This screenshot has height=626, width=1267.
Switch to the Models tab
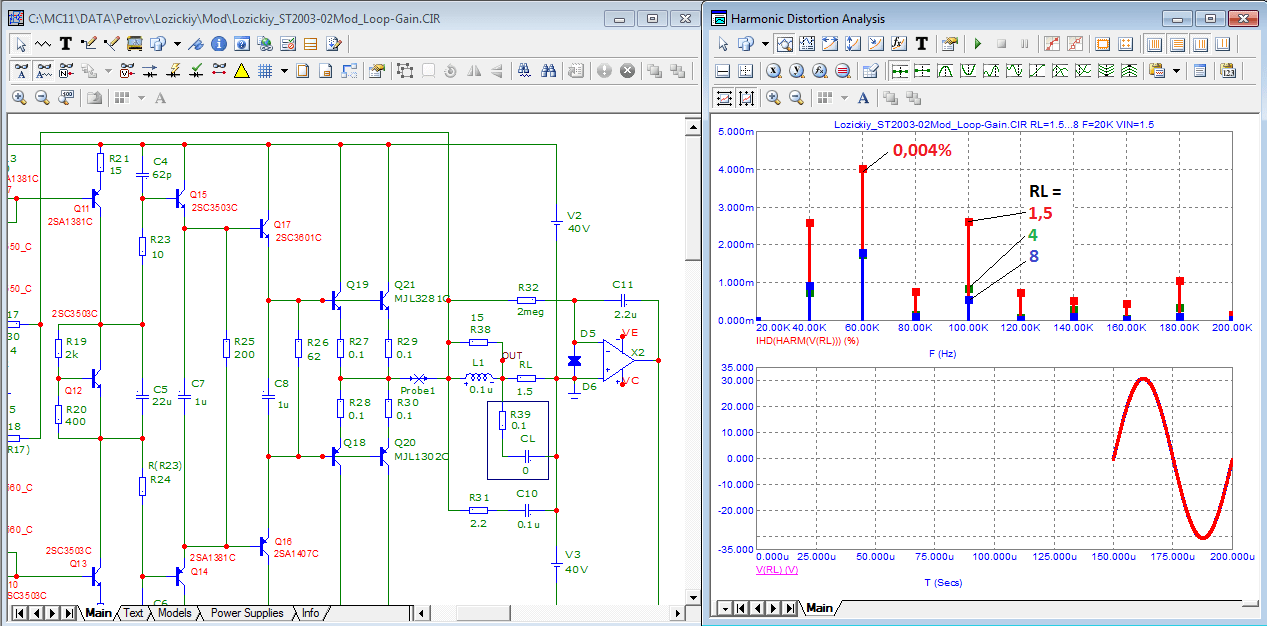click(174, 613)
